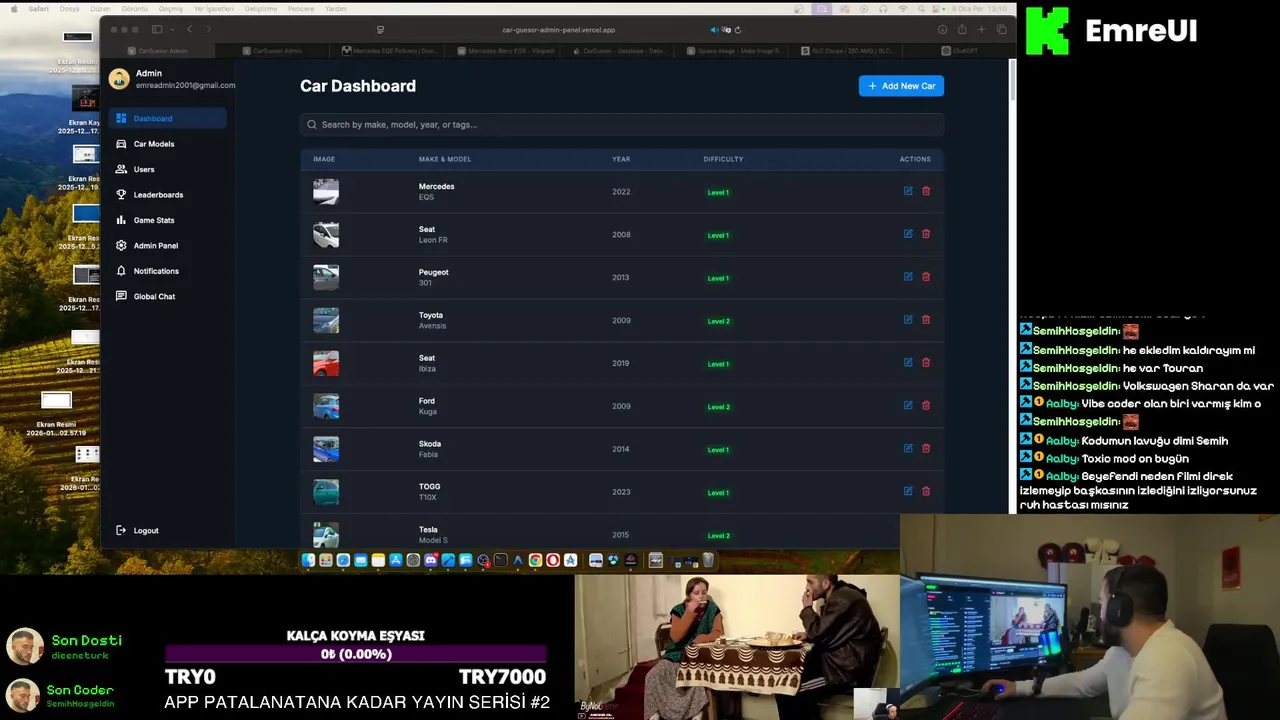Screen dimensions: 1280x720
Task: Delete the TOGG T10X row
Action: (926, 492)
